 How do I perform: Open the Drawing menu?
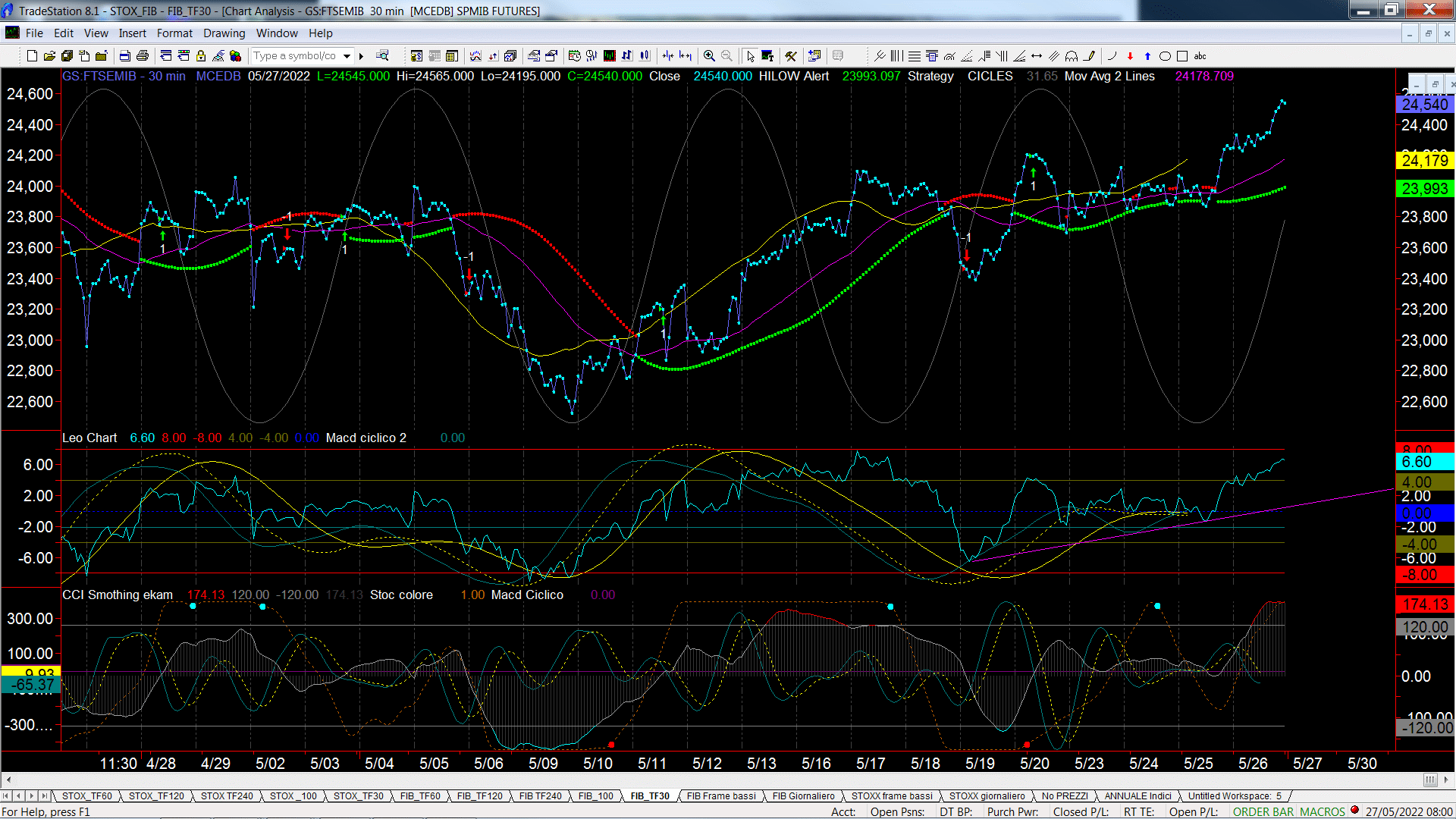click(x=224, y=33)
